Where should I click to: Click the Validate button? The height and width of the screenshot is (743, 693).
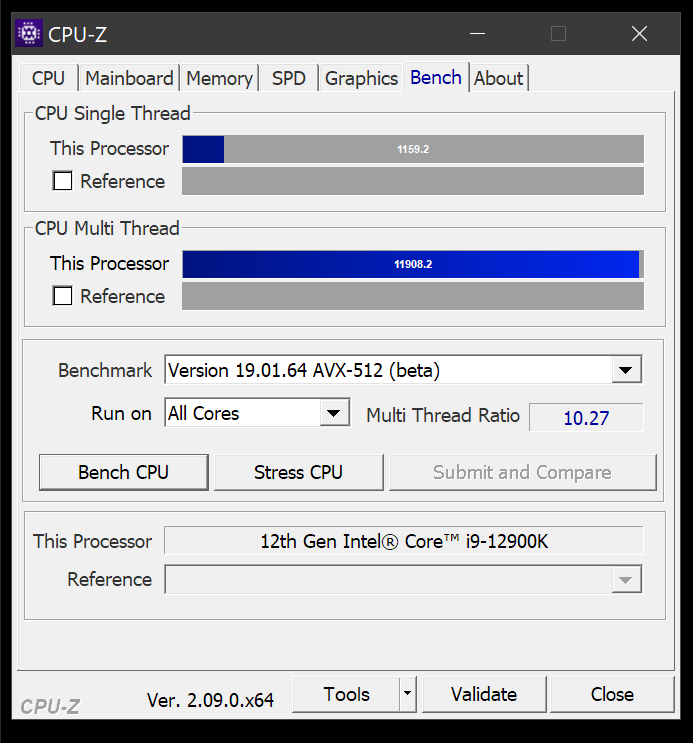pos(484,694)
